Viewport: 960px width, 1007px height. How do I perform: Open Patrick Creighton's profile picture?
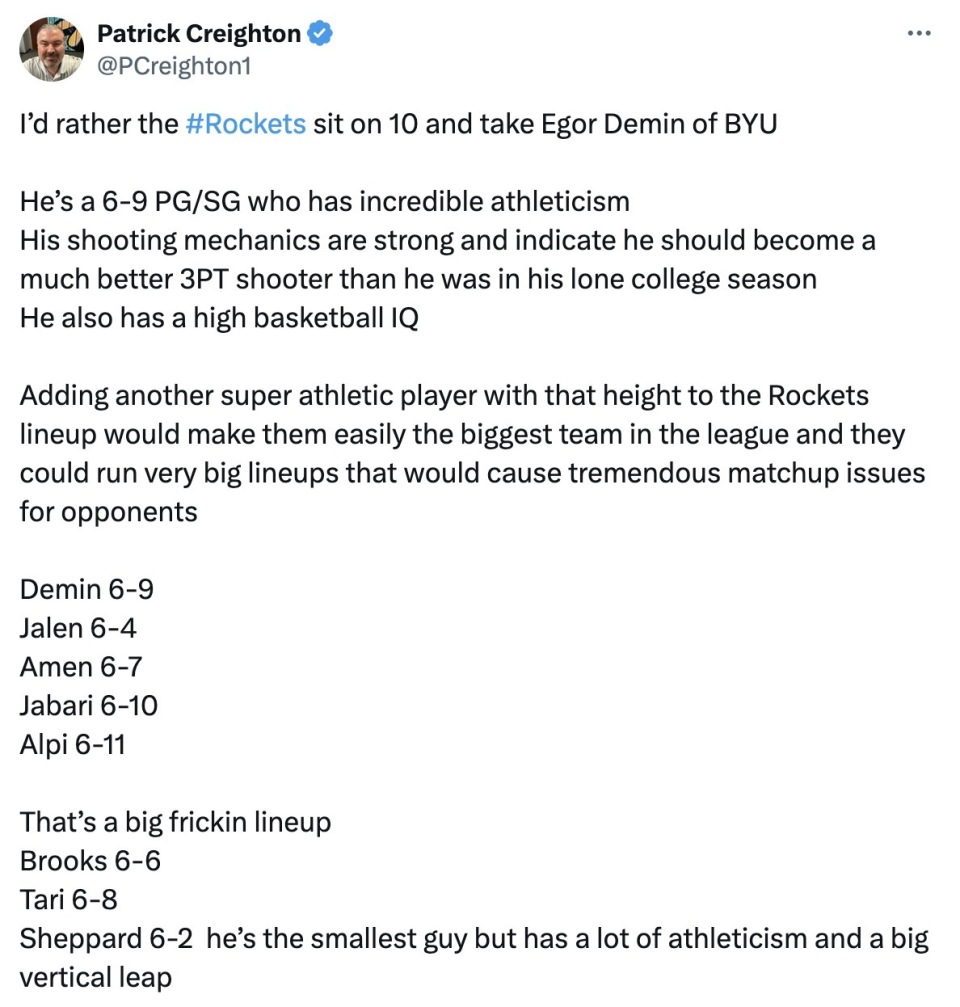[51, 49]
